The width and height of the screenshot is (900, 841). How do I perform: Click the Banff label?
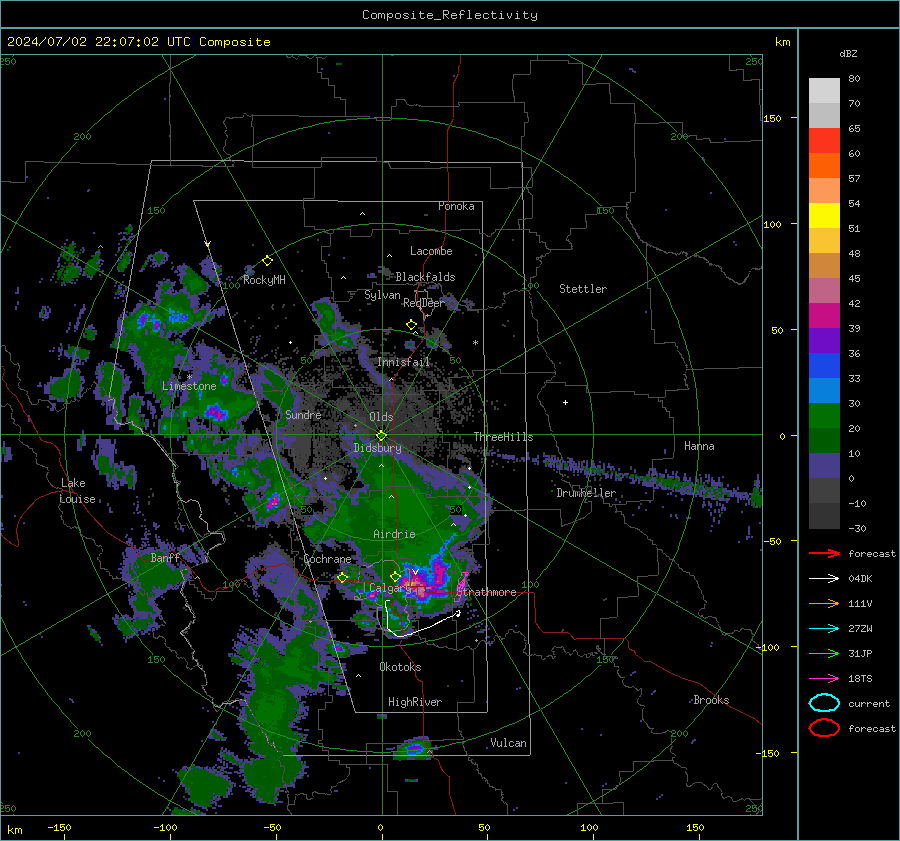tap(165, 557)
